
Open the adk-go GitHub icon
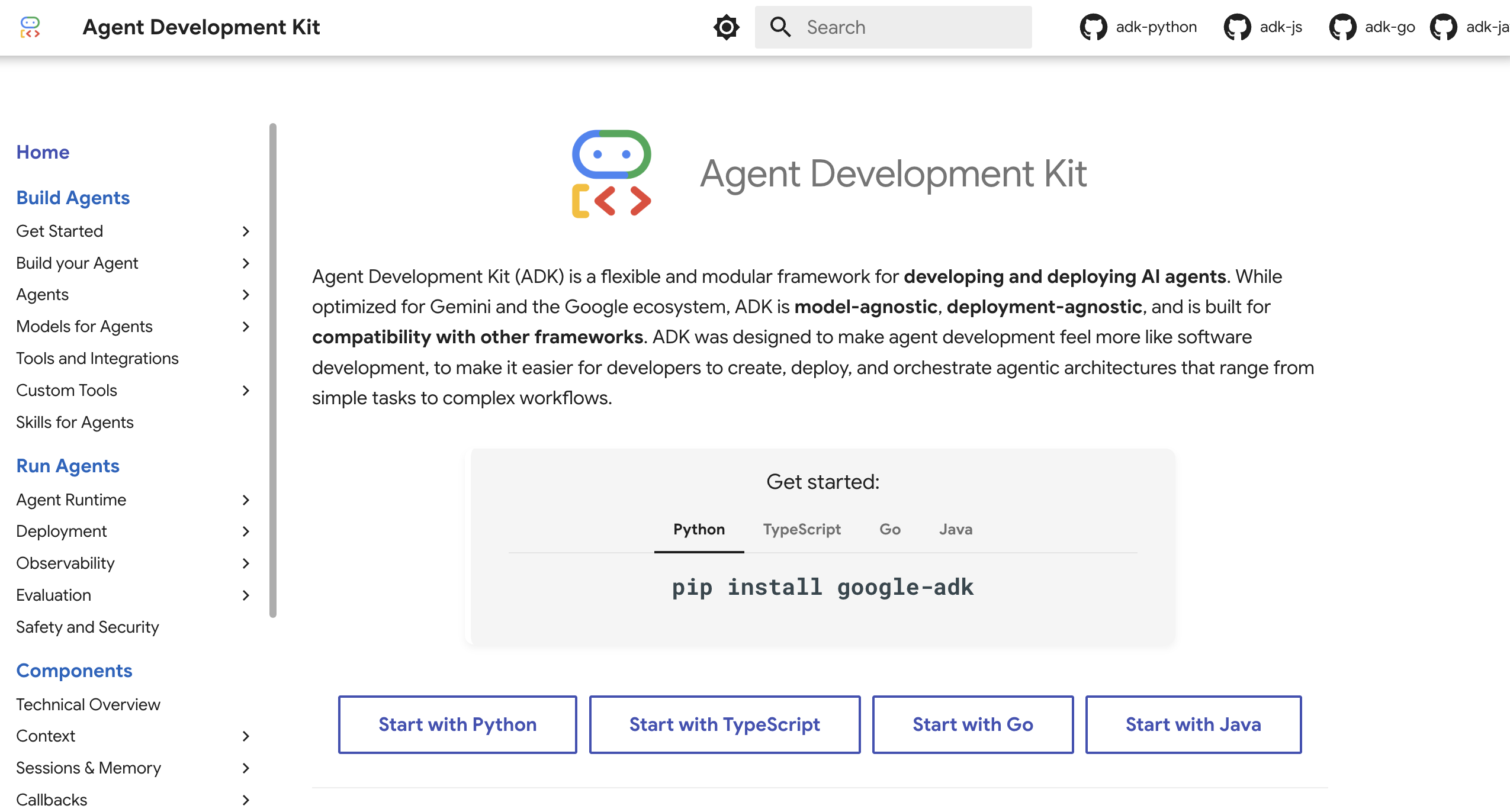(x=1342, y=27)
